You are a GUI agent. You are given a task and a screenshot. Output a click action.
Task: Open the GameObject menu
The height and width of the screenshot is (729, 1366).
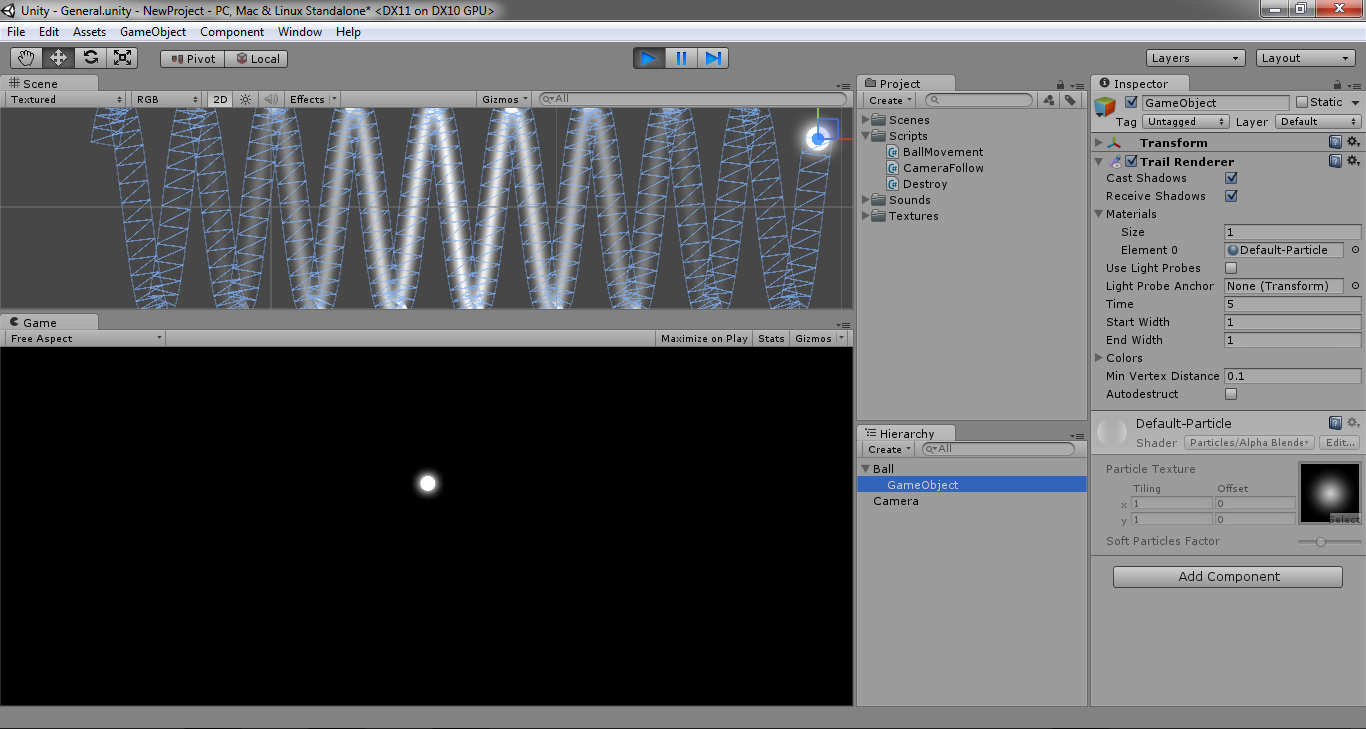tap(153, 32)
